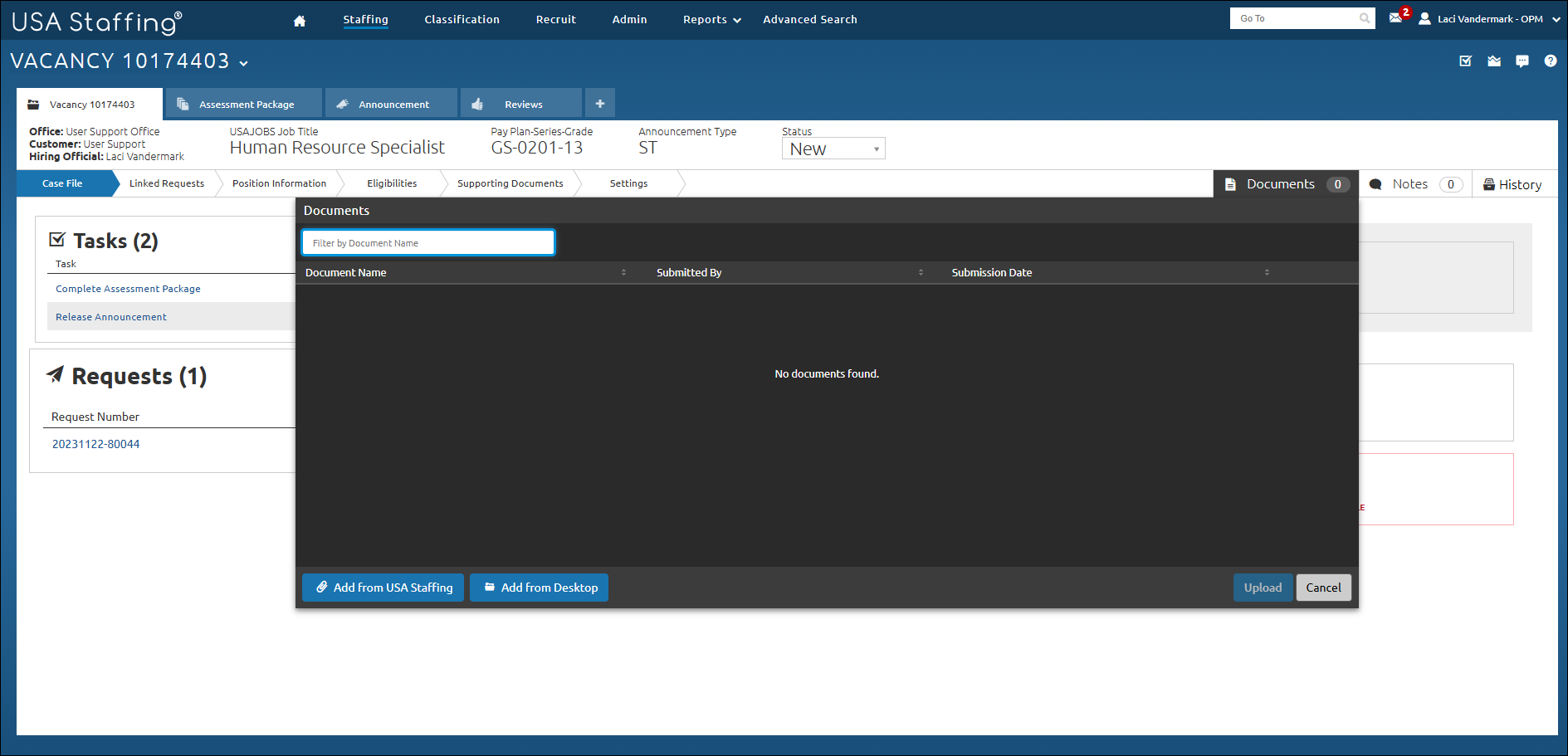Open the Status dropdown showing New

pyautogui.click(x=833, y=149)
